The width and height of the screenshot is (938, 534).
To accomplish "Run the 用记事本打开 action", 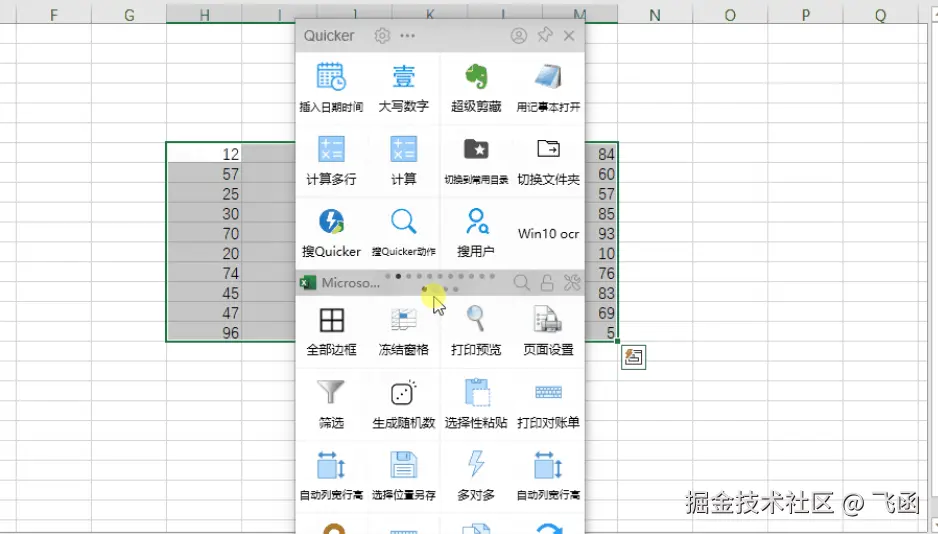I will pyautogui.click(x=549, y=88).
